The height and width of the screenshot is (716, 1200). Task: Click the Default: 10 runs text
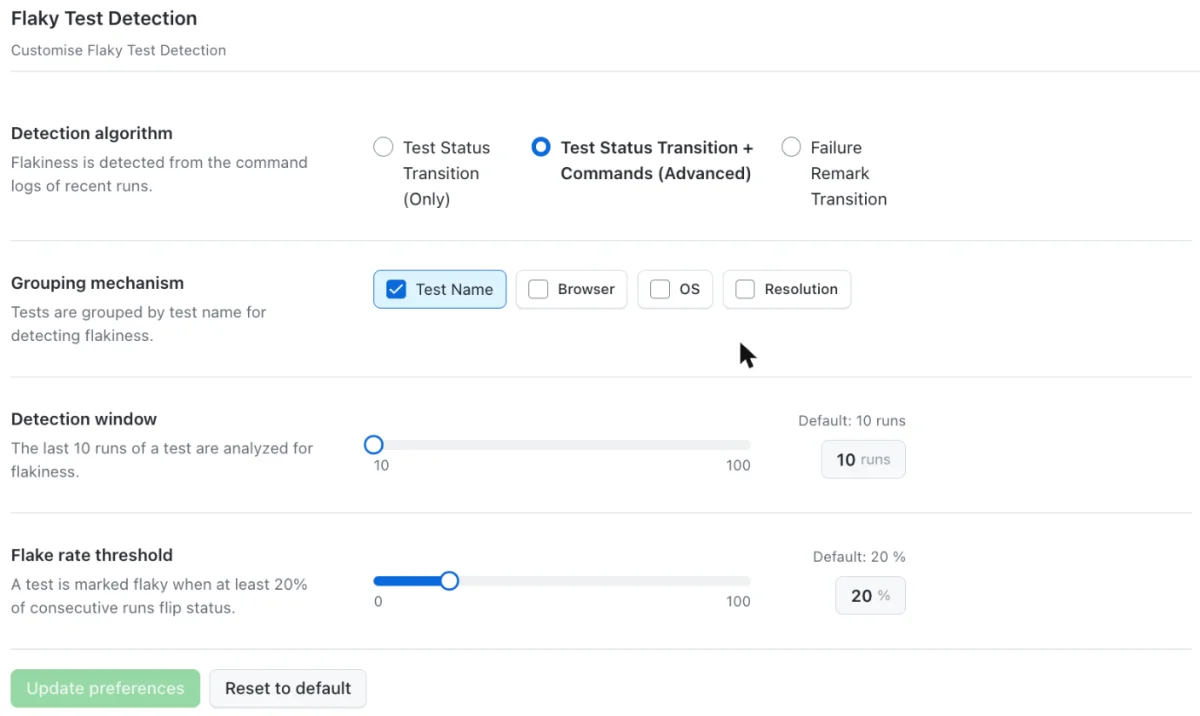852,420
